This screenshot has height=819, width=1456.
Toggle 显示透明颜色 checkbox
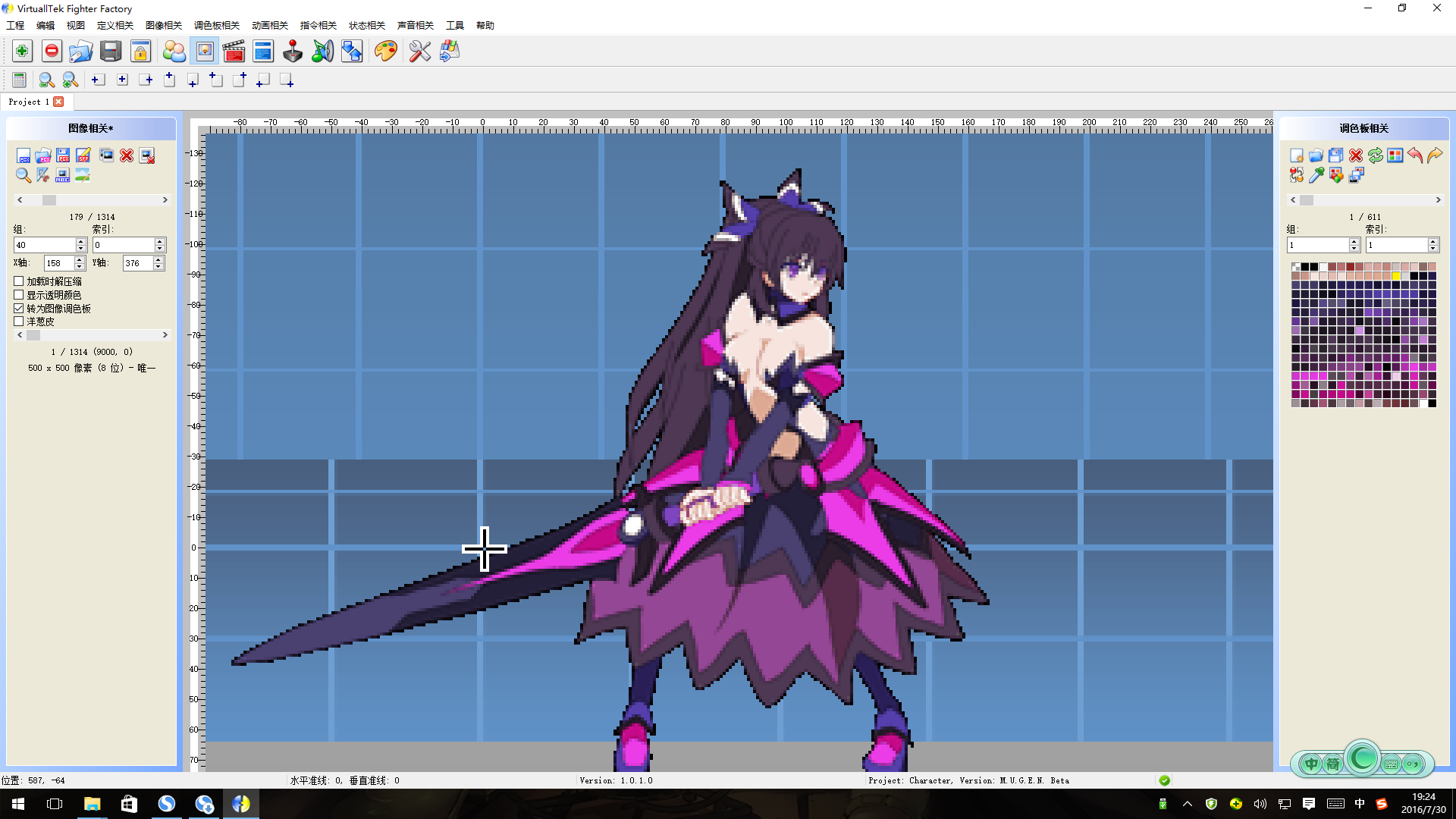19,295
